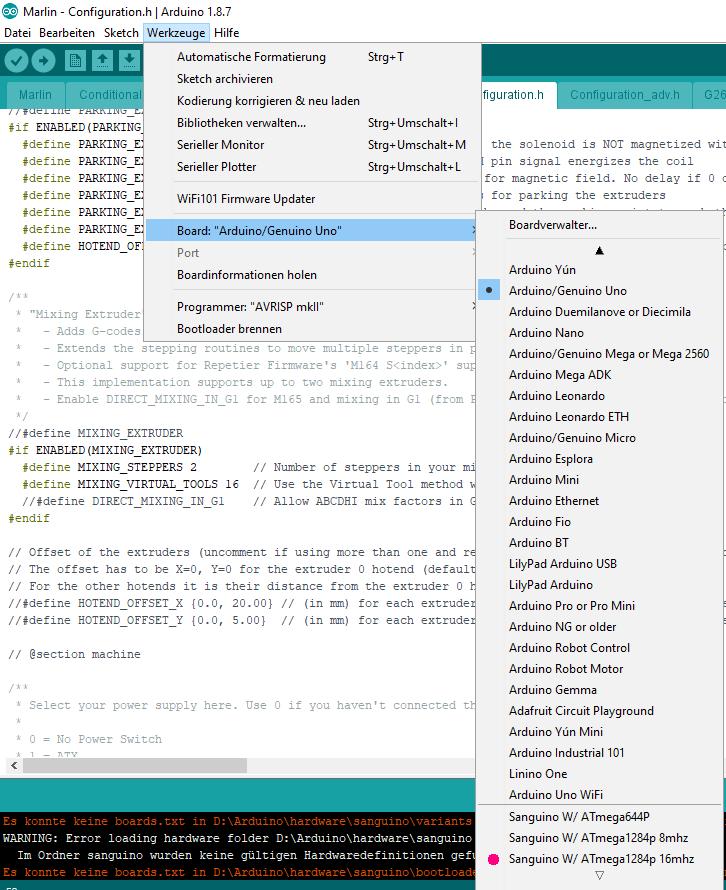The image size is (726, 890).
Task: Select Arduino Robot Control board
Action: pos(599,648)
